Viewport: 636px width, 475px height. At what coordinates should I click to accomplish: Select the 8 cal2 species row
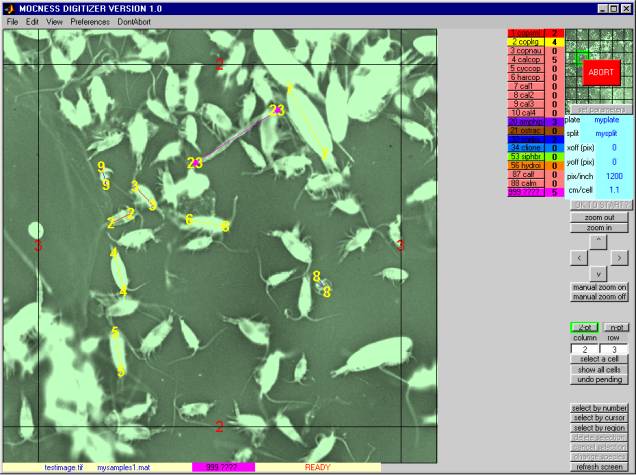(526, 95)
